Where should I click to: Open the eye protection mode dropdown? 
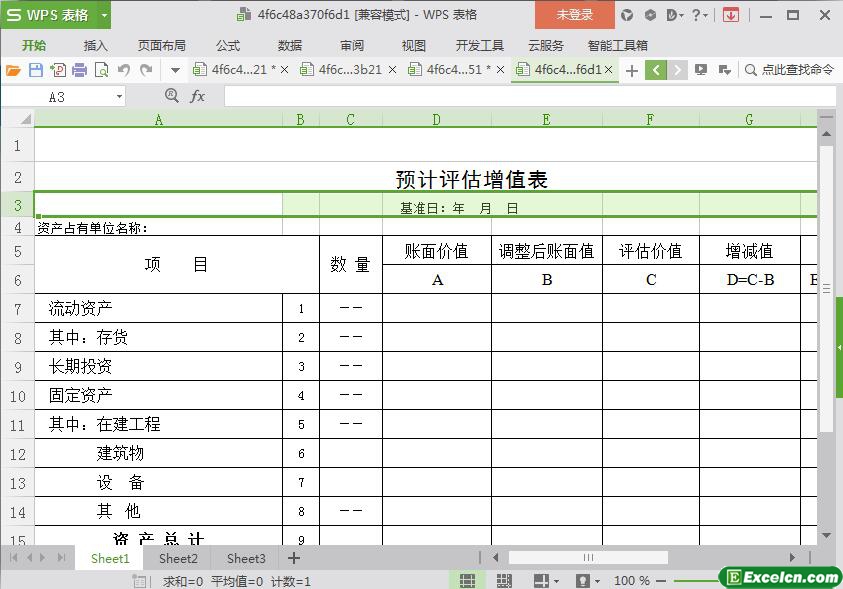coord(597,581)
